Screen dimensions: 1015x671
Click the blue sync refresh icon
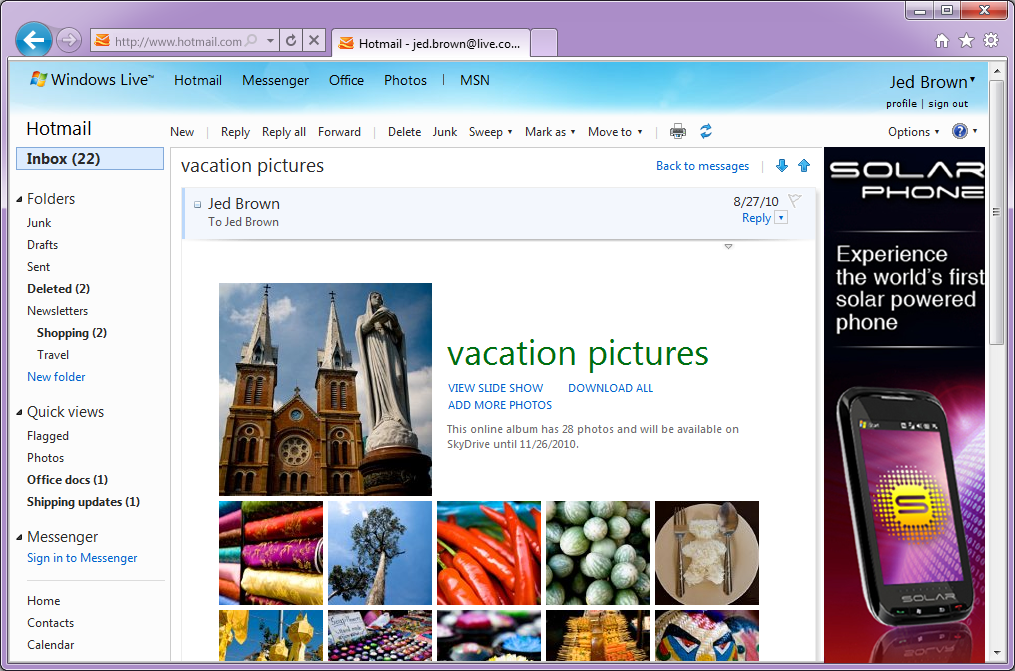[706, 131]
